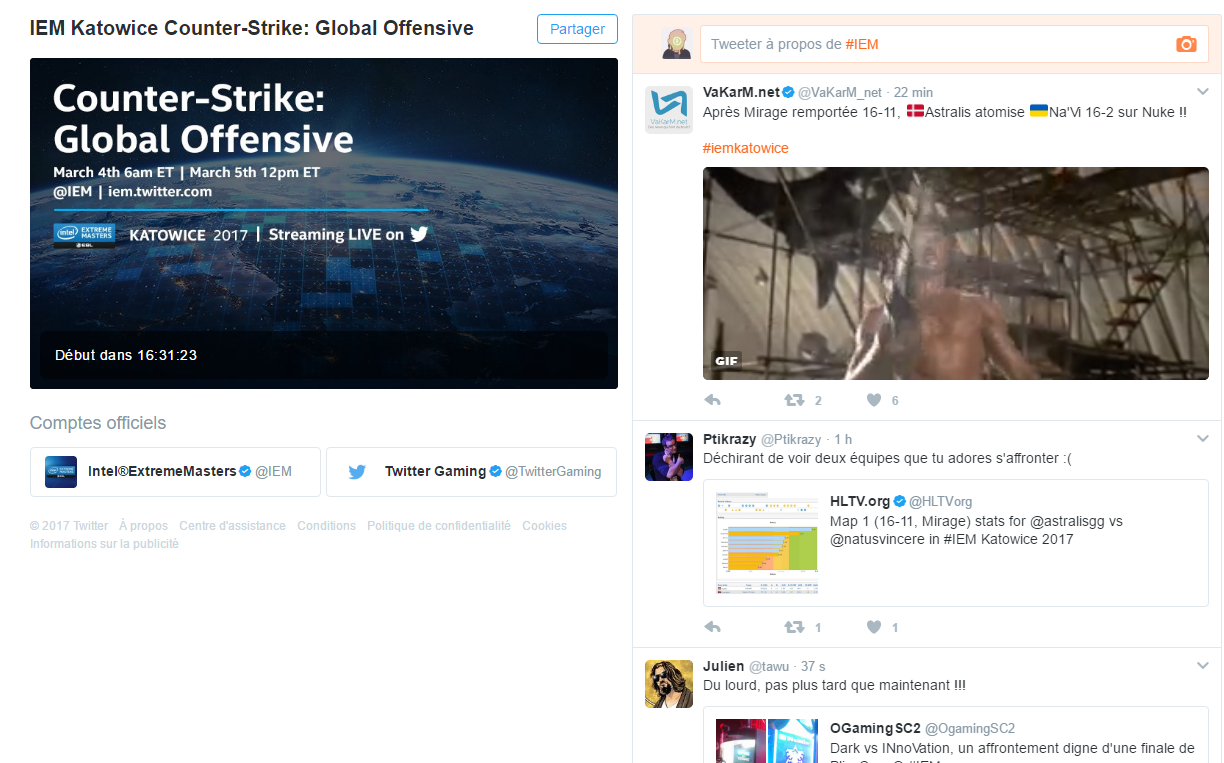Play the GIF in VaKarM.net tweet
Image resolution: width=1224 pixels, height=763 pixels.
click(955, 273)
